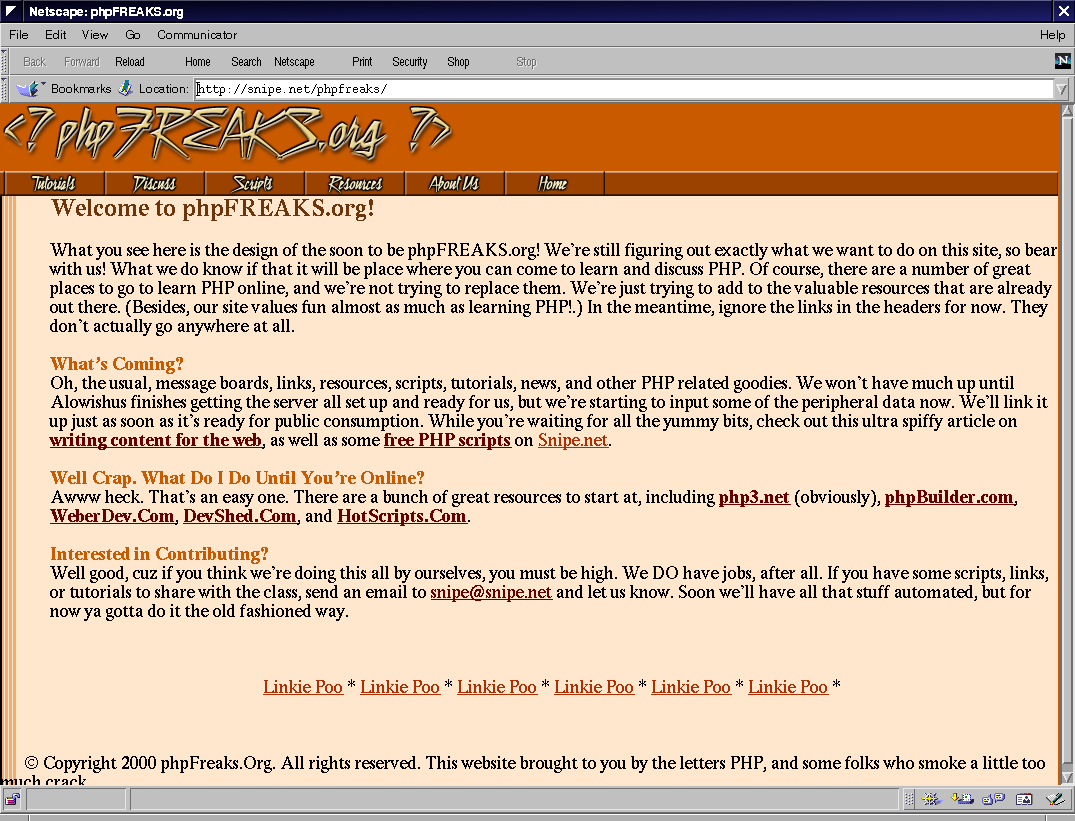This screenshot has height=821, width=1075.
Task: Click the component bar grip handle
Action: (x=909, y=798)
